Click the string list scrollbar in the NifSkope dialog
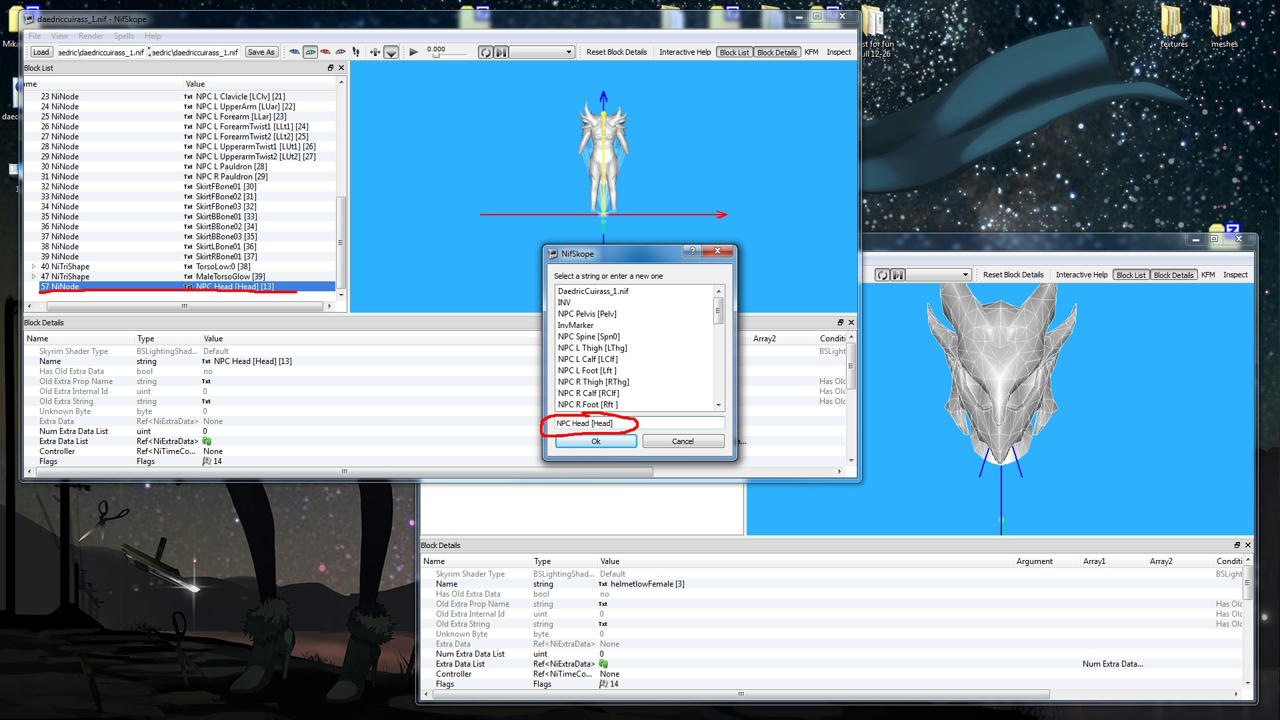The image size is (1280, 720). pyautogui.click(x=718, y=347)
